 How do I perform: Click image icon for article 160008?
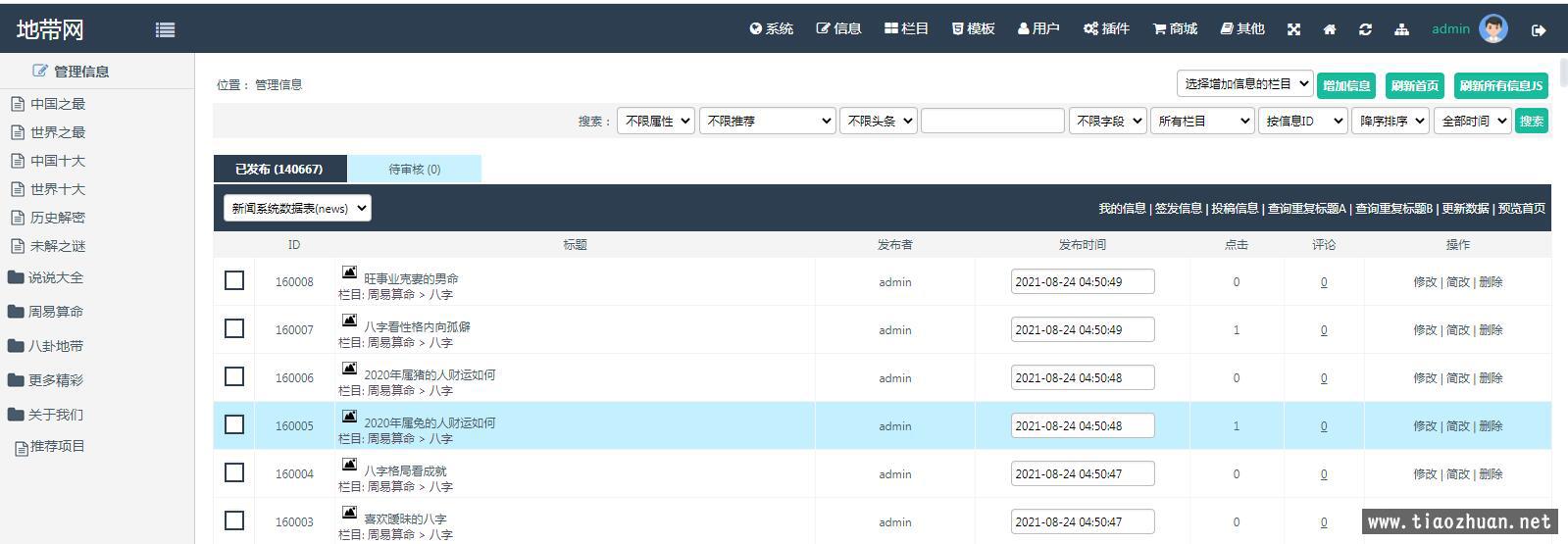click(349, 272)
